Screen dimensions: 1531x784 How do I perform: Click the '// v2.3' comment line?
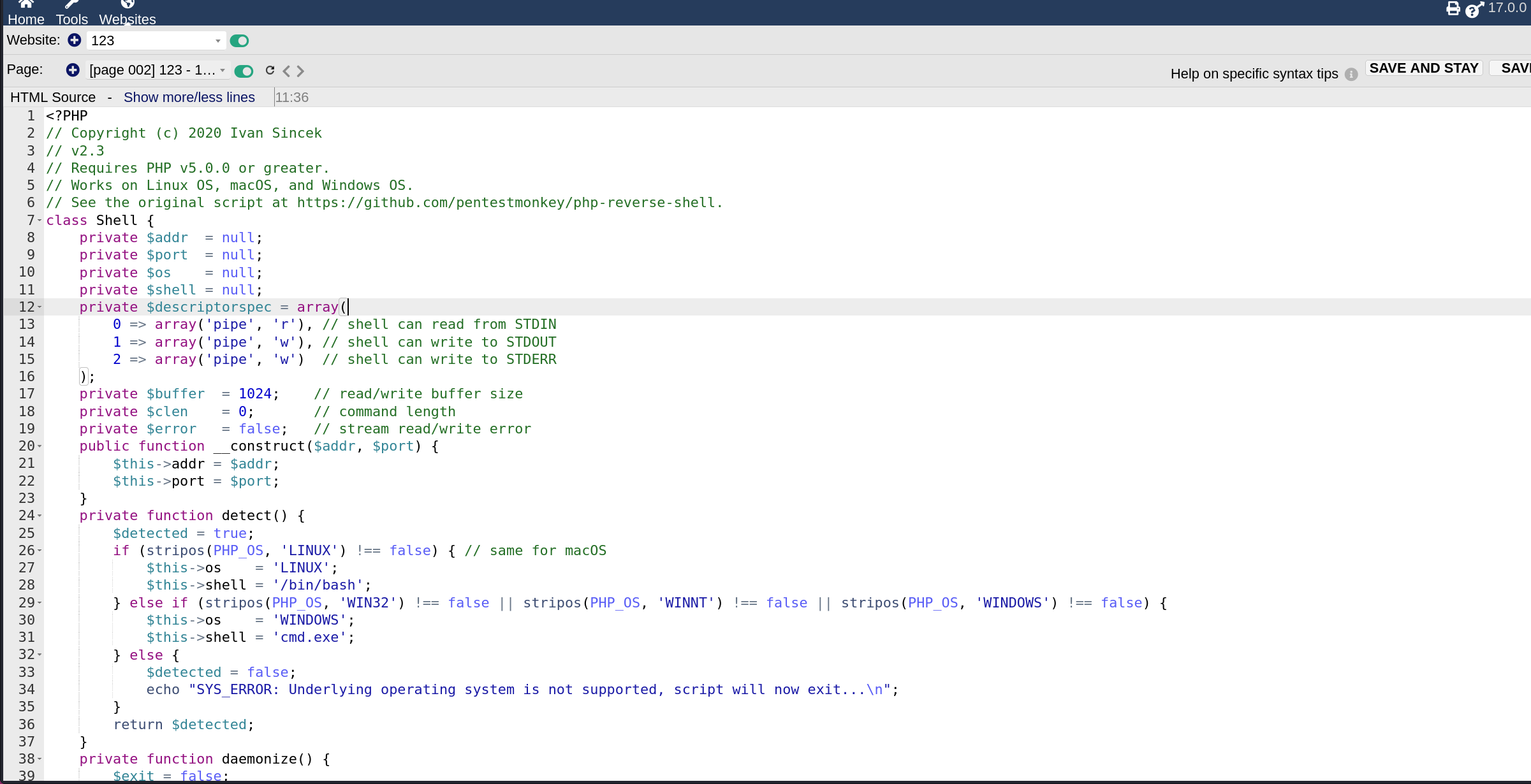click(75, 151)
